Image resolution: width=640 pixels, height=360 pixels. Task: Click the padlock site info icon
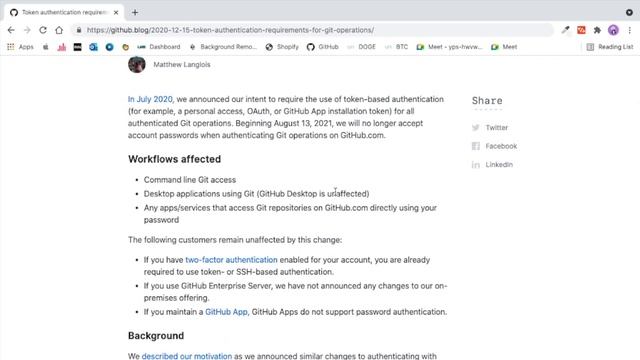79,30
